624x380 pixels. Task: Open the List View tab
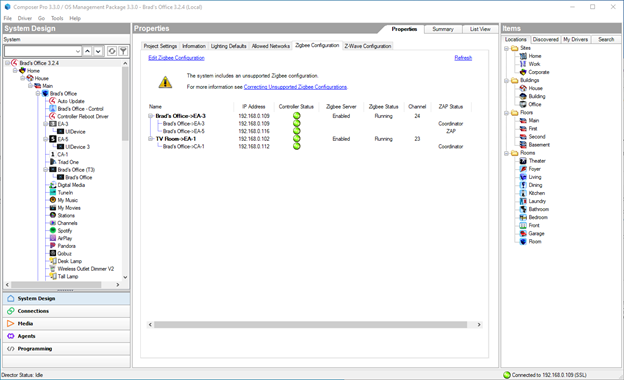(x=480, y=29)
